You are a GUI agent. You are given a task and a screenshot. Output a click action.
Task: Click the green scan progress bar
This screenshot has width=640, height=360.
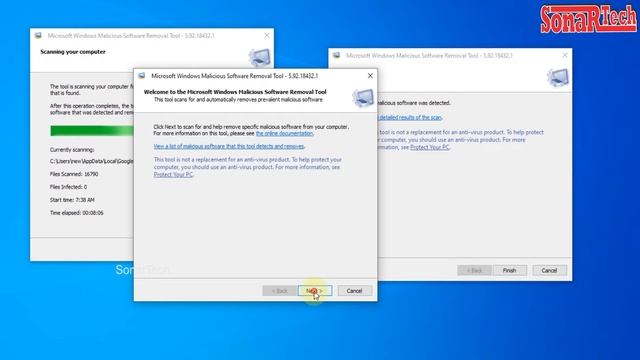[x=92, y=131]
